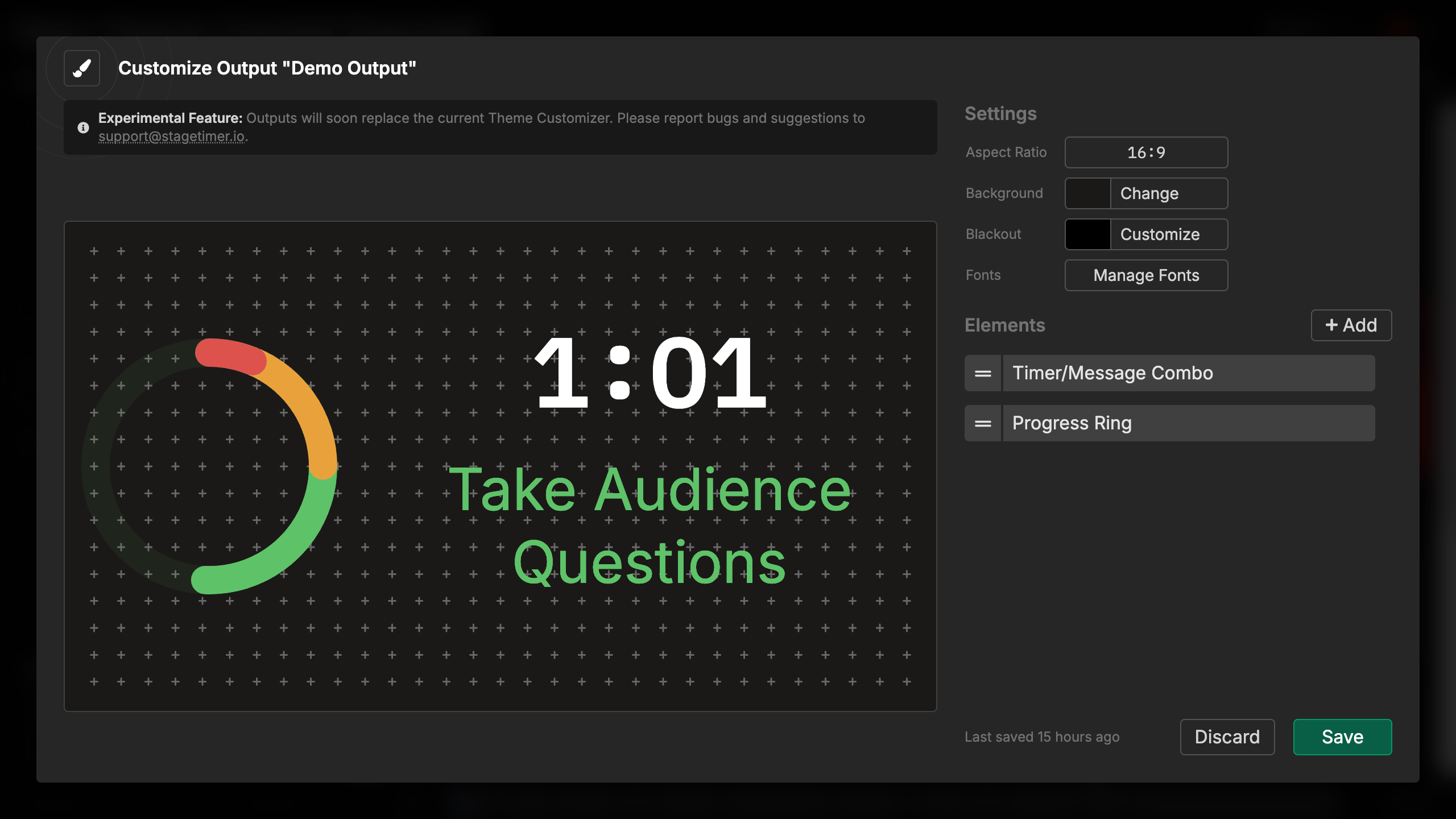Open the 16:9 Aspect Ratio selector
Screen dimensions: 1456x819
click(x=1145, y=152)
